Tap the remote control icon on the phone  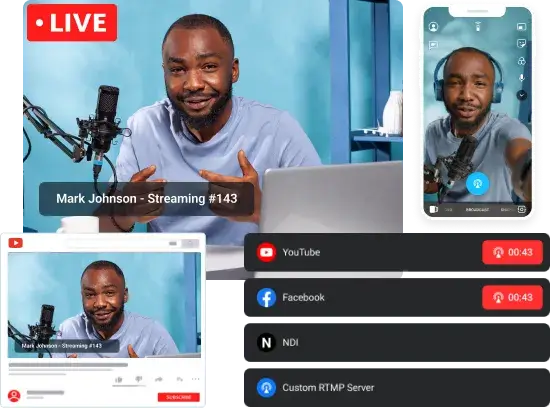point(478,26)
